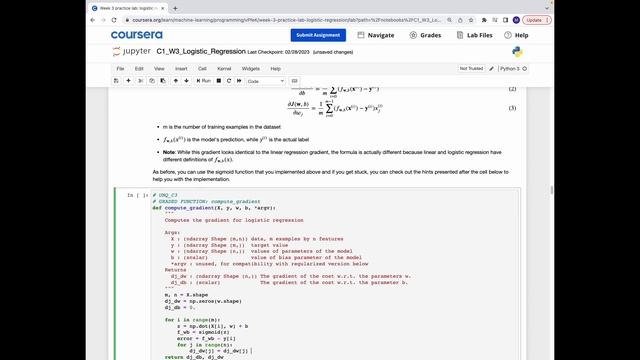Click the share icon in address bar
640x360 pixels.
click(x=460, y=20)
